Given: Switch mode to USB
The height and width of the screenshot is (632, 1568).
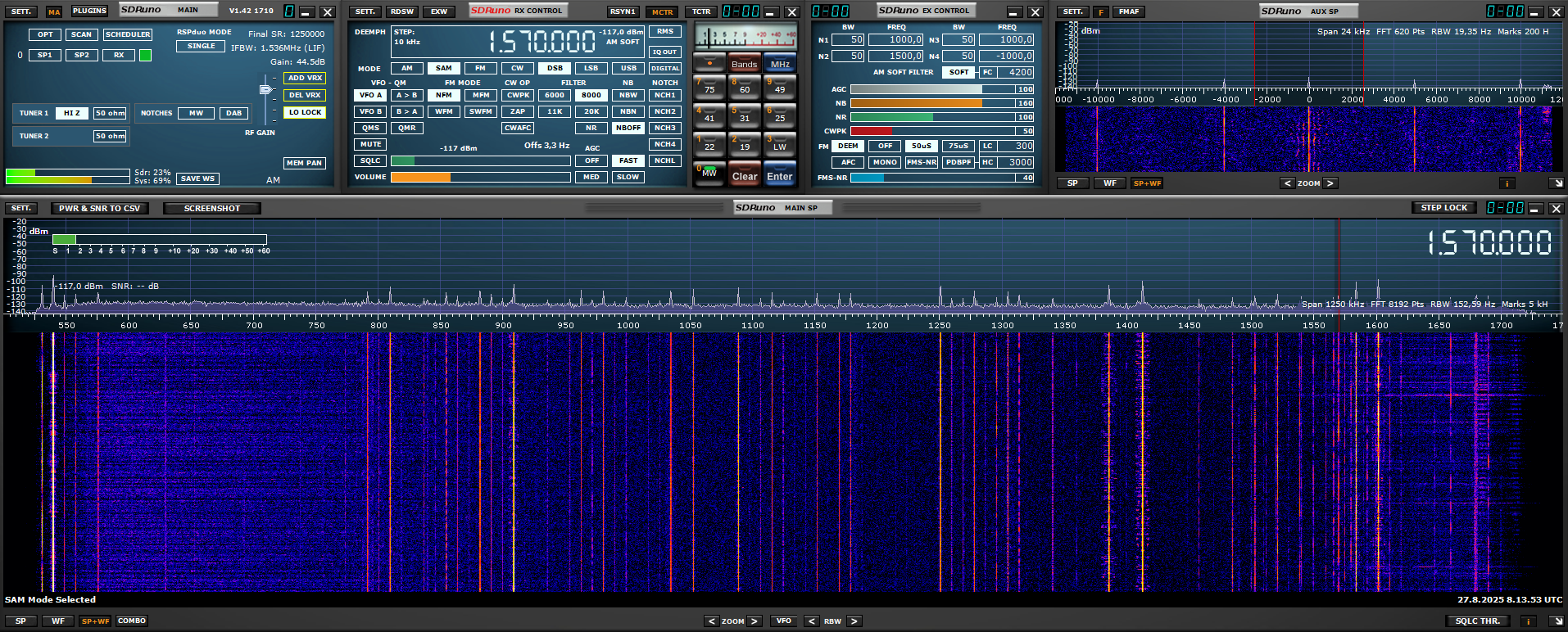Looking at the screenshot, I should tap(628, 68).
